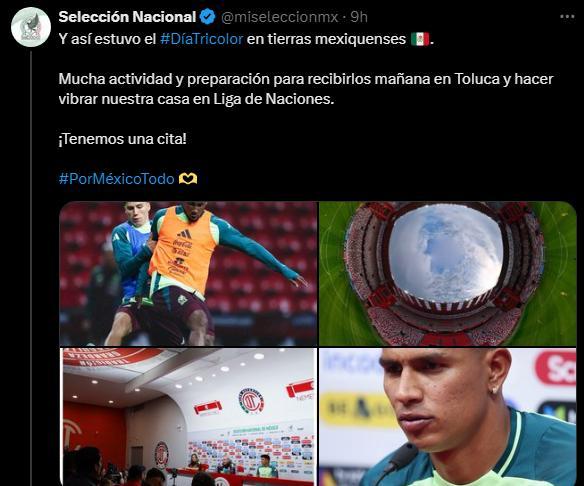Open the fisheye aerial stadium photo
Viewport: 584px width, 486px height.
448,274
